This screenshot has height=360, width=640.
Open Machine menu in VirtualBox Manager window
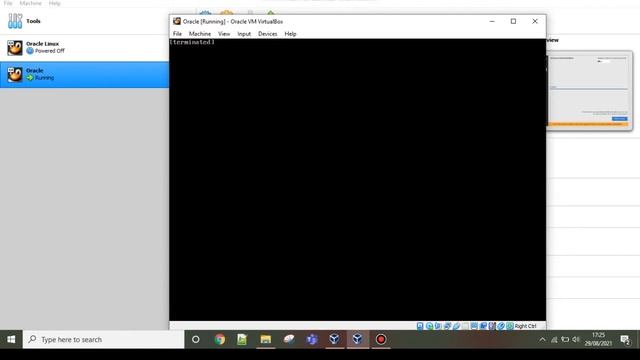[x=31, y=3]
